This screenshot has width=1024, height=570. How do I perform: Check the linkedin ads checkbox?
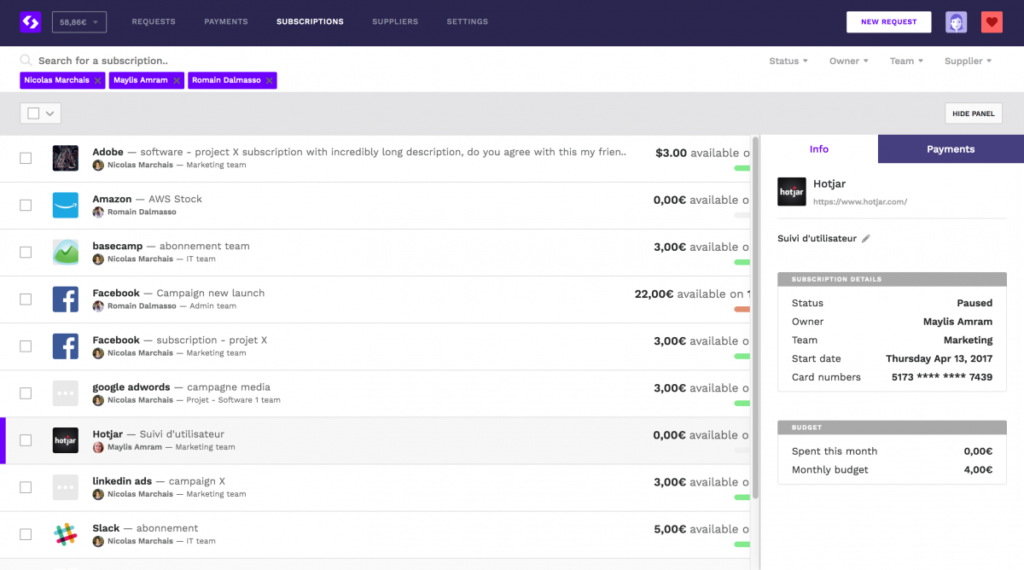[x=25, y=487]
